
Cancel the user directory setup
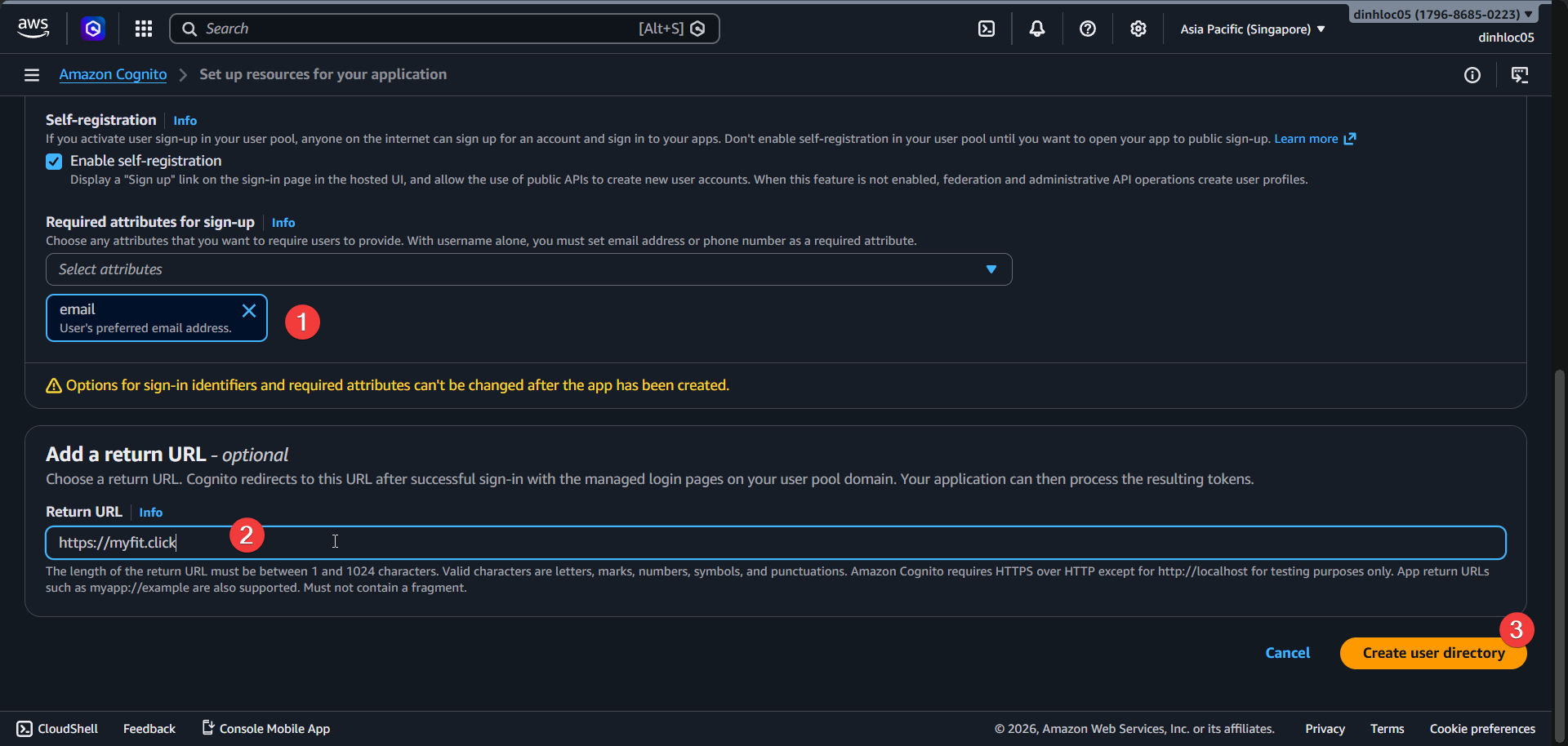pyautogui.click(x=1287, y=652)
